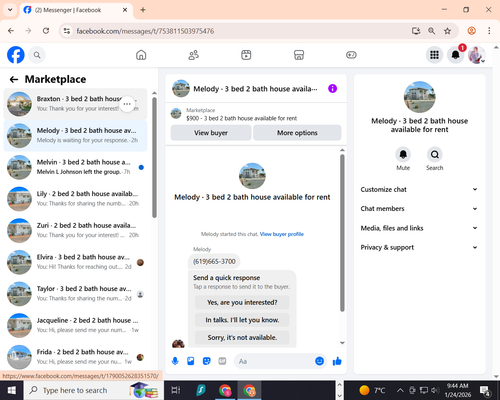The width and height of the screenshot is (500, 400).
Task: Click the More options button
Action: pyautogui.click(x=297, y=133)
